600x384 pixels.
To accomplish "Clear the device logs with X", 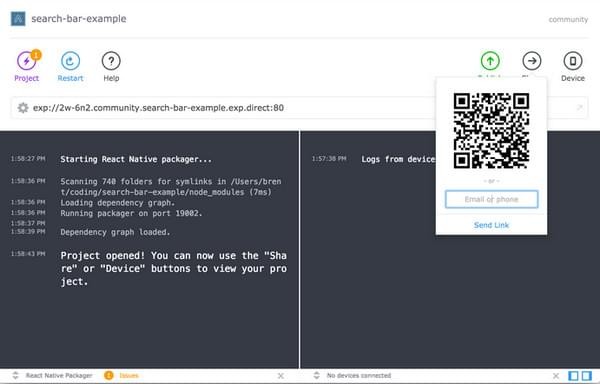I will click(556, 376).
